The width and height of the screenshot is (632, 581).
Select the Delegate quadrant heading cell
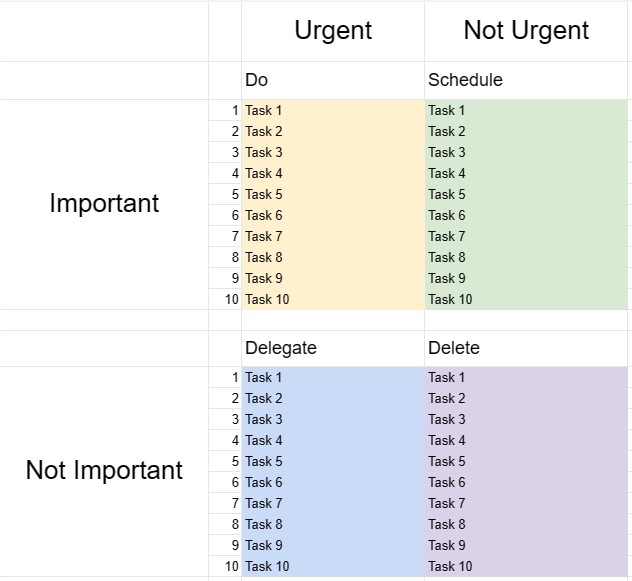click(x=281, y=348)
